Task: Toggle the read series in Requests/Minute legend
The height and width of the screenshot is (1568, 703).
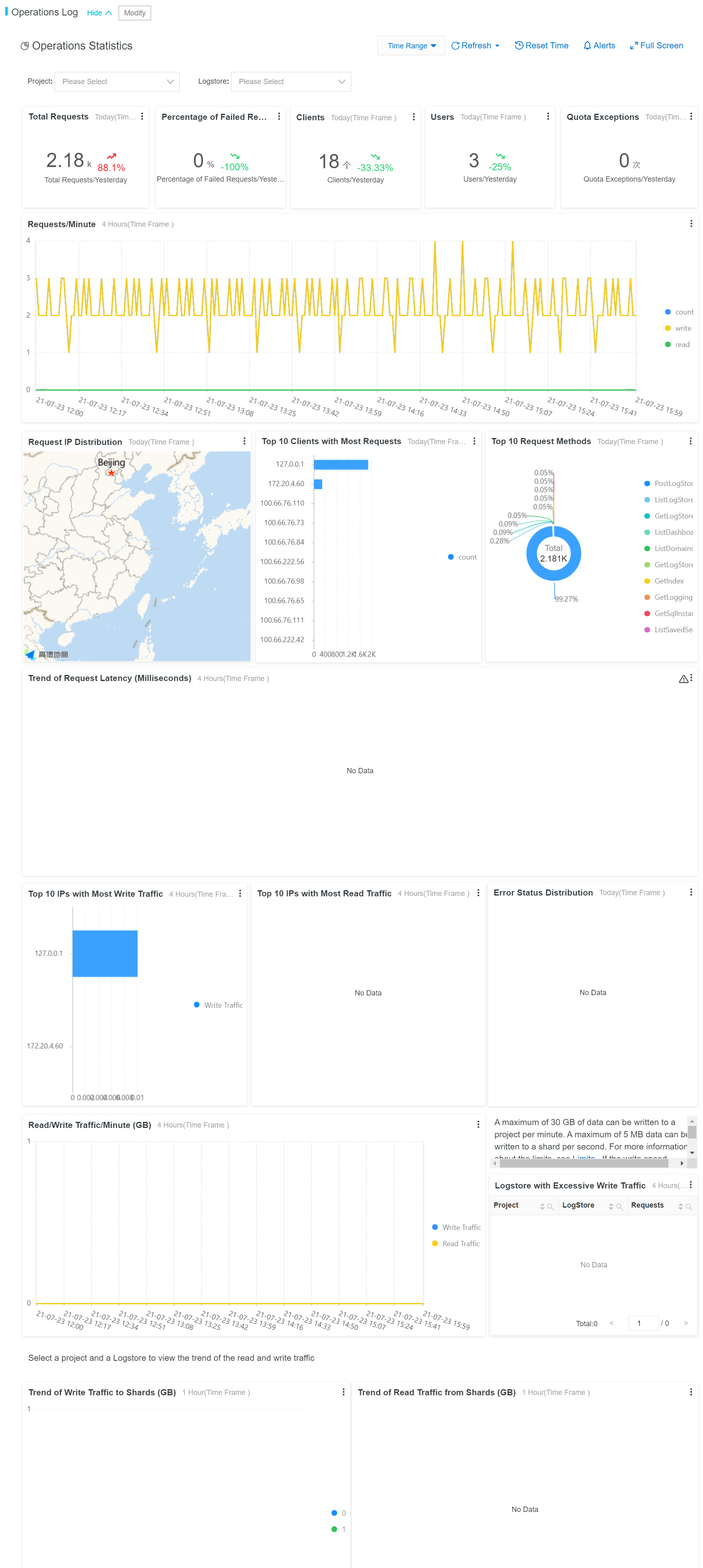Action: click(677, 345)
